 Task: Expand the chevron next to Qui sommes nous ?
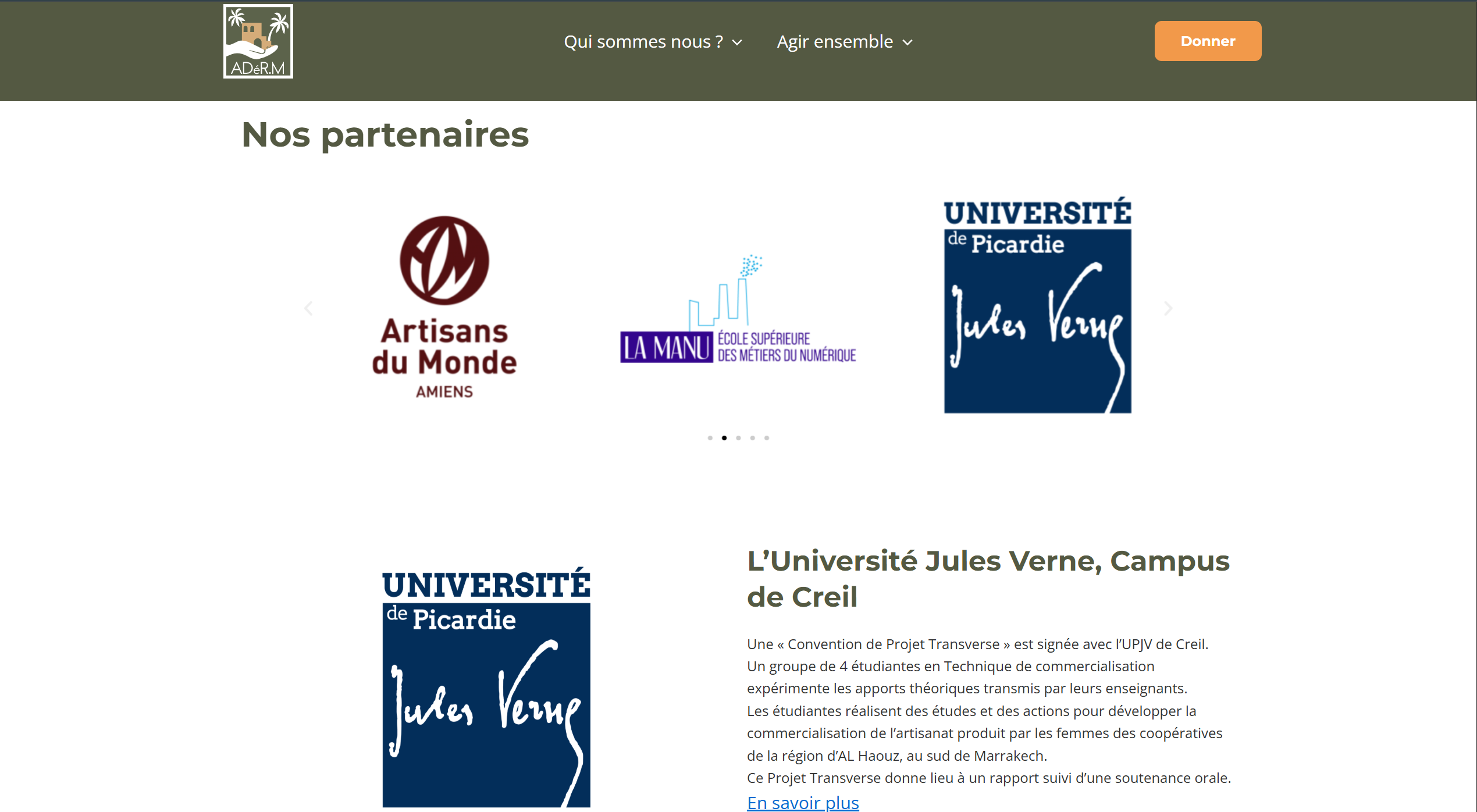pos(737,42)
